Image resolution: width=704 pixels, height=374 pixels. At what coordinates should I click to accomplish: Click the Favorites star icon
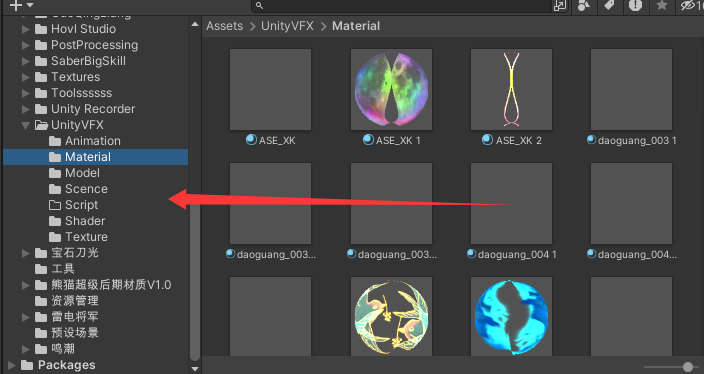(x=662, y=5)
